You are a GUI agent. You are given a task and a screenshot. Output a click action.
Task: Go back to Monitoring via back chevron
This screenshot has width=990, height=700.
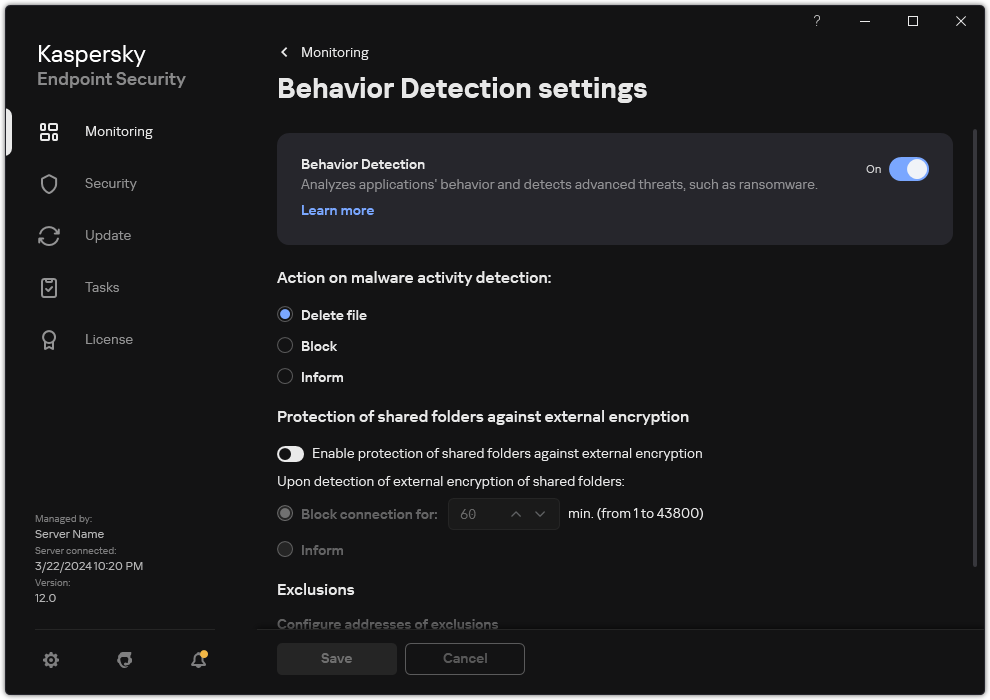point(283,52)
